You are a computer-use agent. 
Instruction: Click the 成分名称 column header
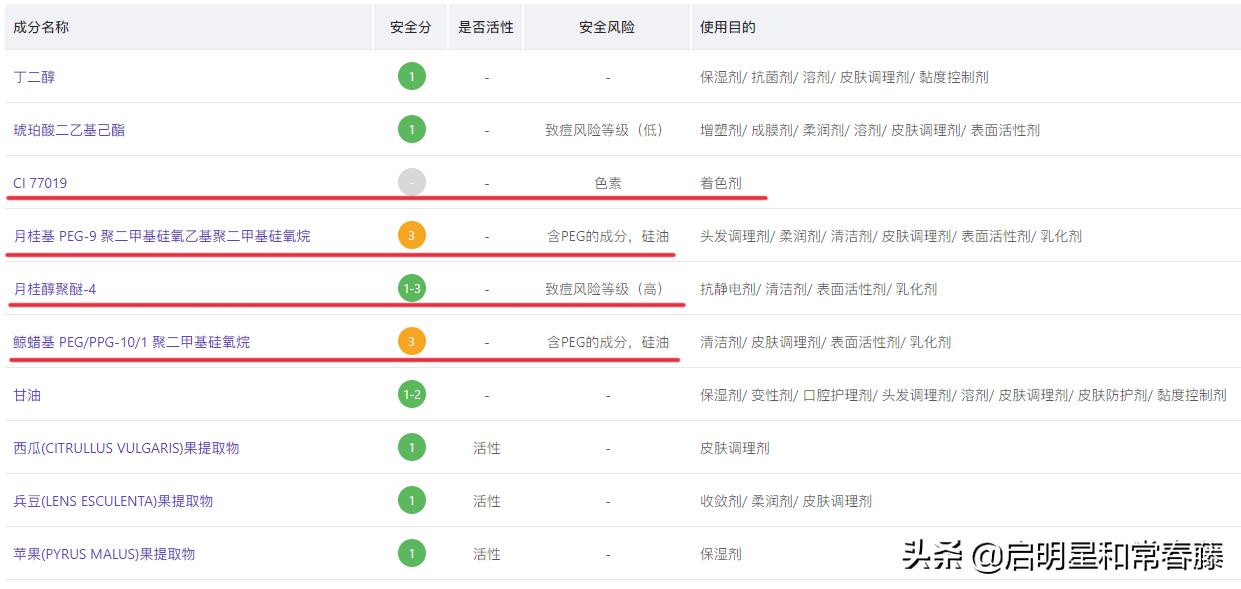41,27
